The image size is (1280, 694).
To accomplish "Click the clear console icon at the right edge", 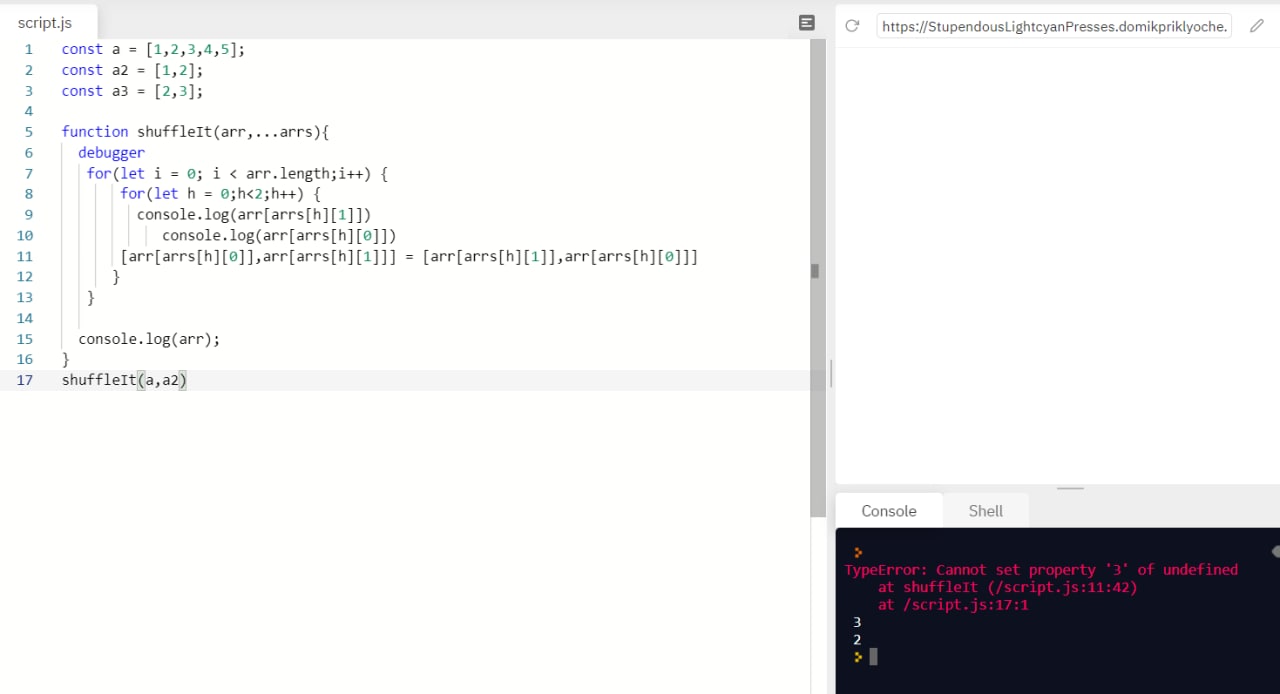I will click(x=1275, y=551).
